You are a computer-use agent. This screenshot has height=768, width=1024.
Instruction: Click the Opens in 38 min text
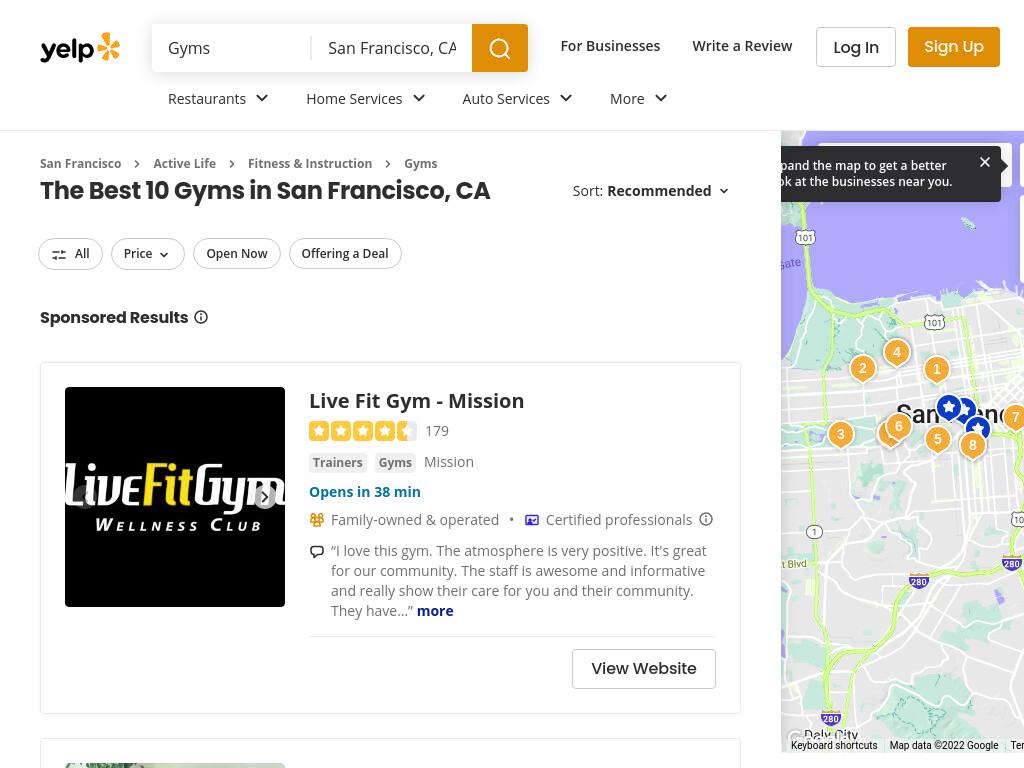pos(365,492)
